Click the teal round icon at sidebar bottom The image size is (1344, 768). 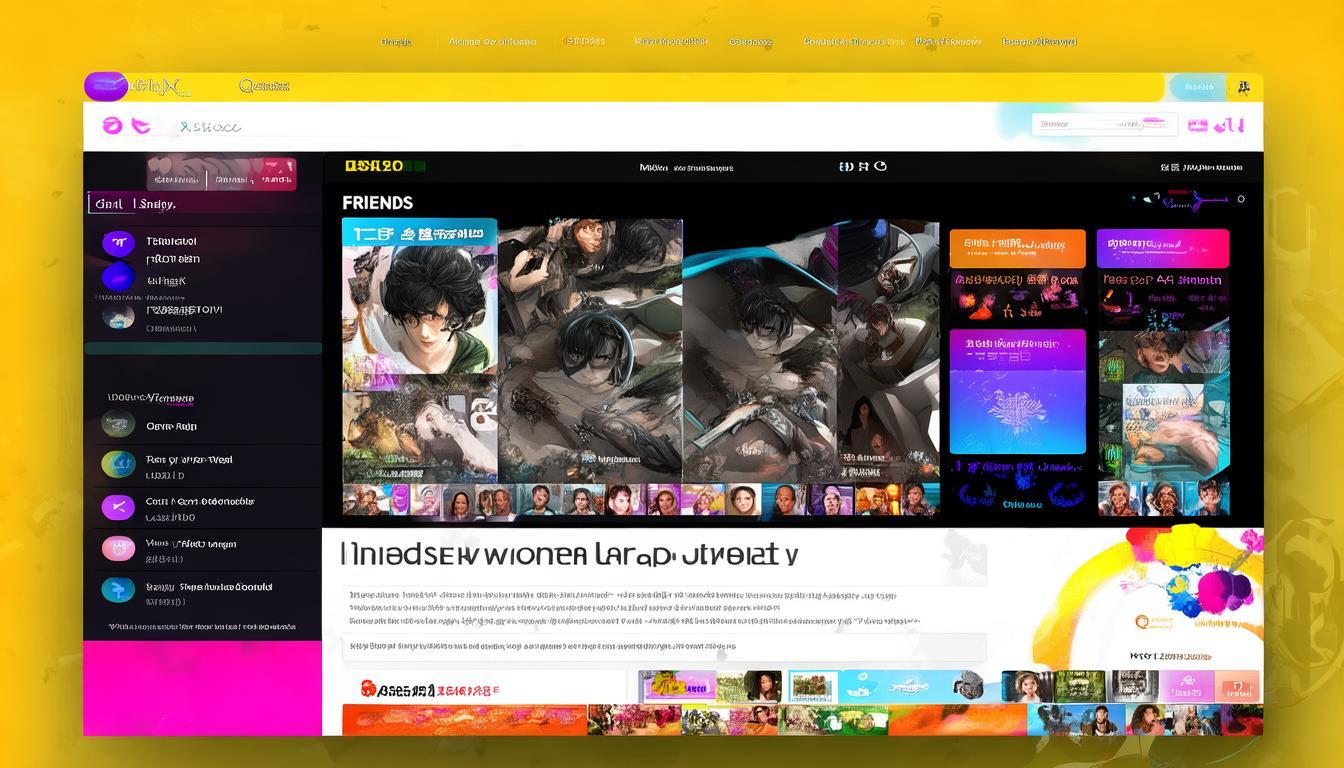tap(118, 590)
